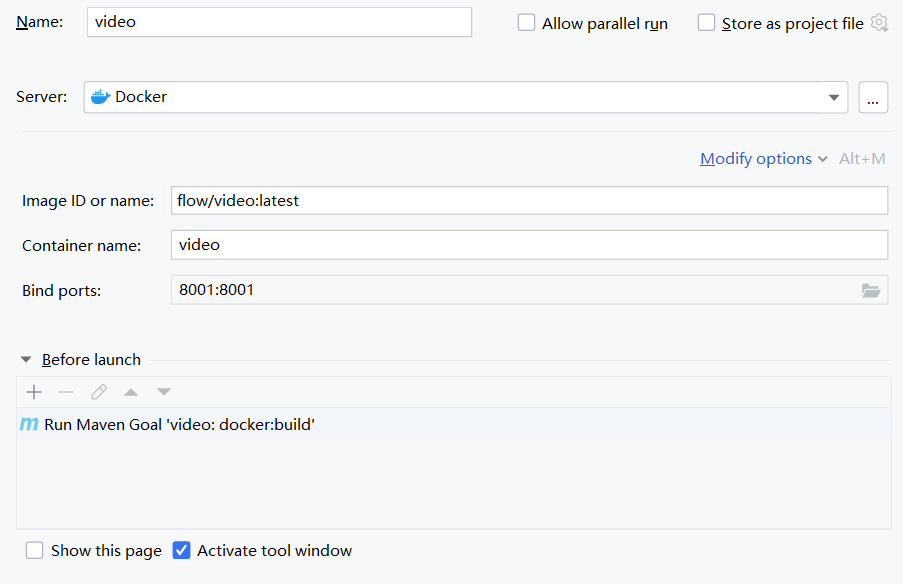Click the Bind ports label
The width and height of the screenshot is (903, 584).
pos(62,290)
